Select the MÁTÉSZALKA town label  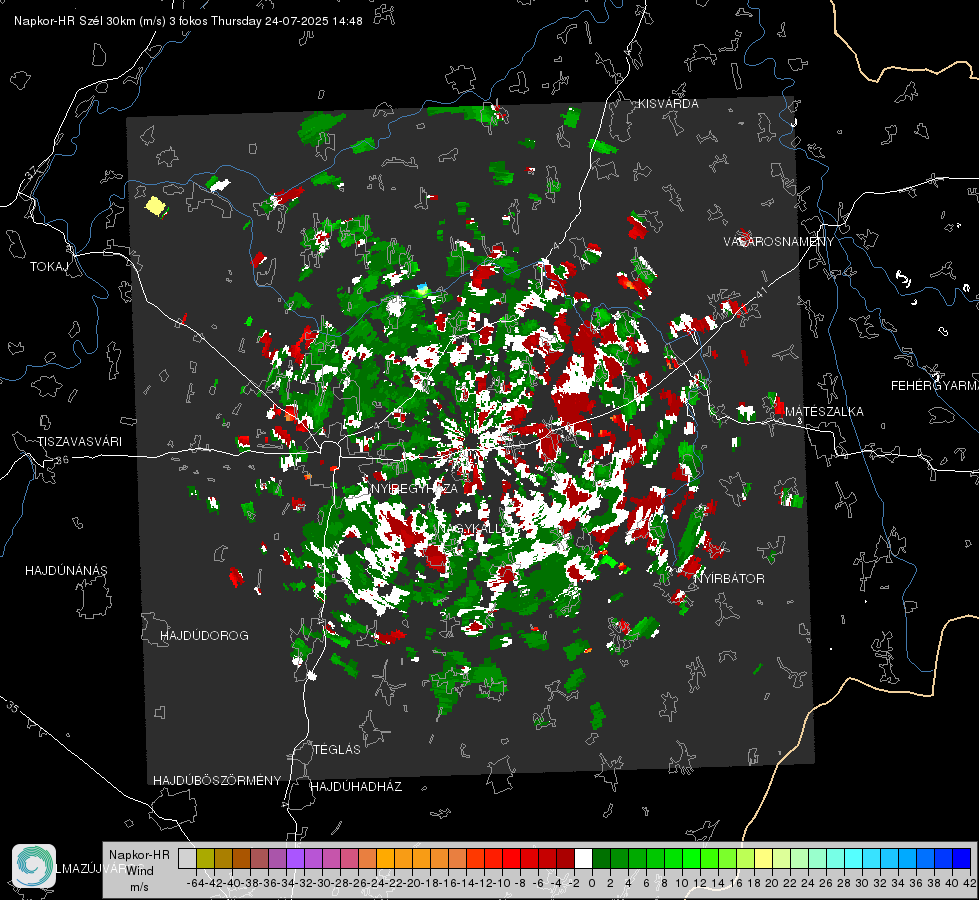(x=824, y=412)
